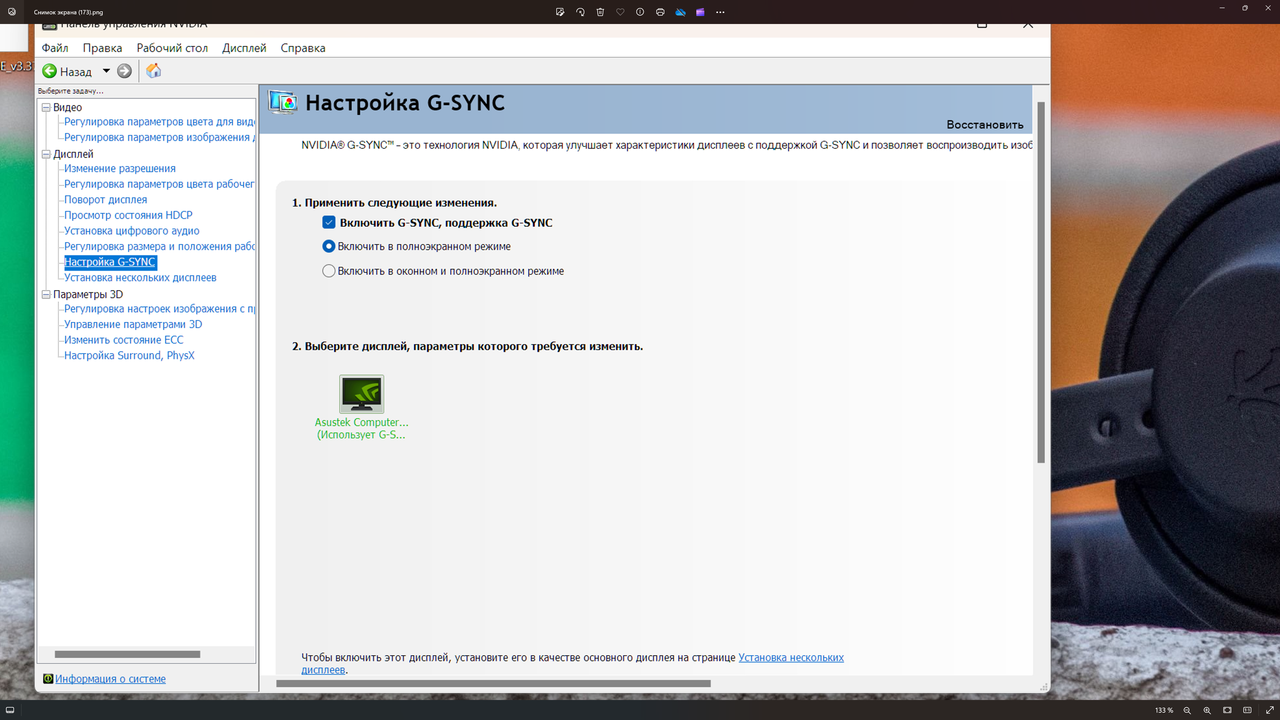Click the Photos app icon at top-left
Screen dimensions: 1280x720
coord(11,11)
